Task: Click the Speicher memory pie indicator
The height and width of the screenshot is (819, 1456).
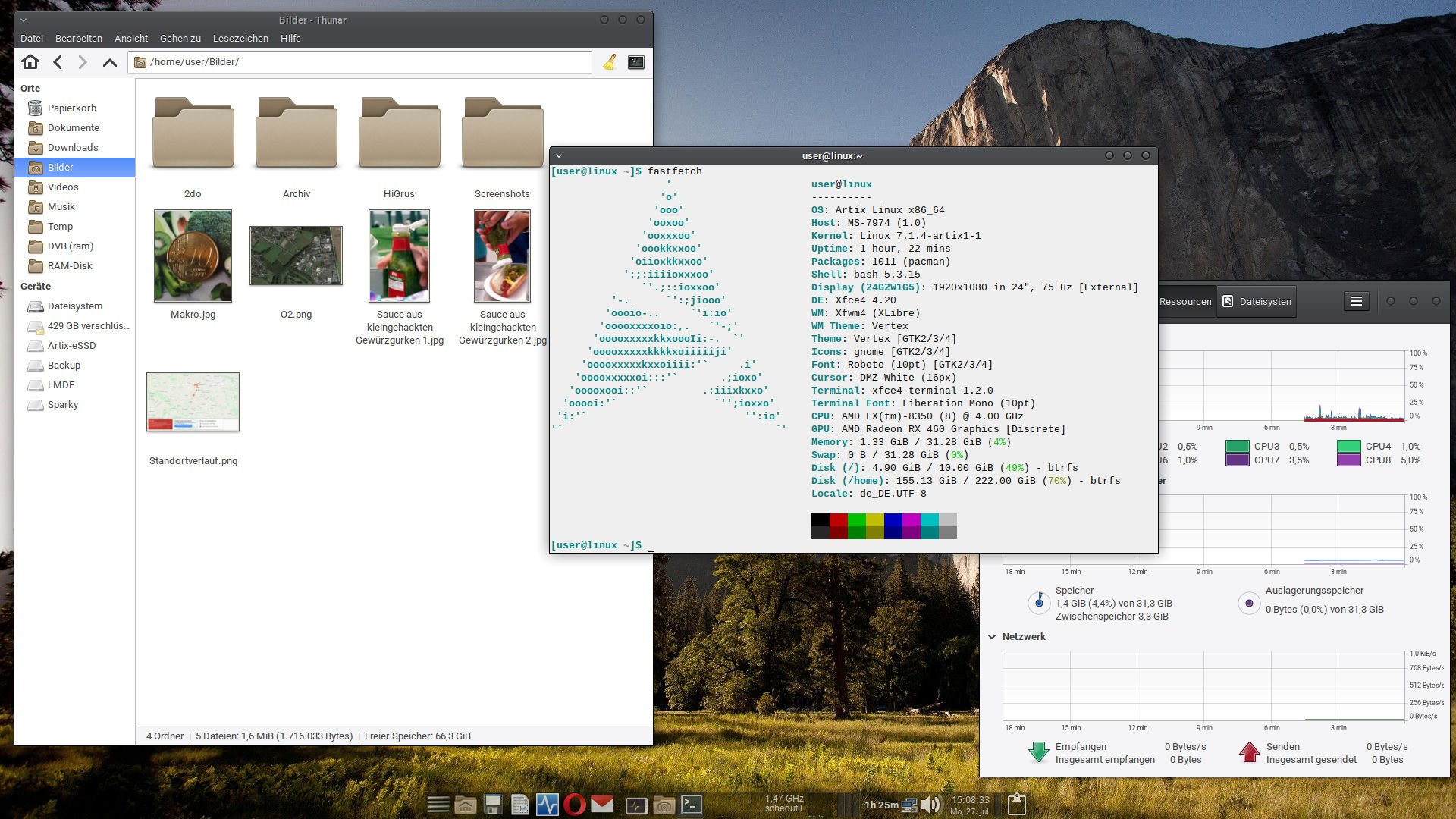Action: [x=1039, y=603]
